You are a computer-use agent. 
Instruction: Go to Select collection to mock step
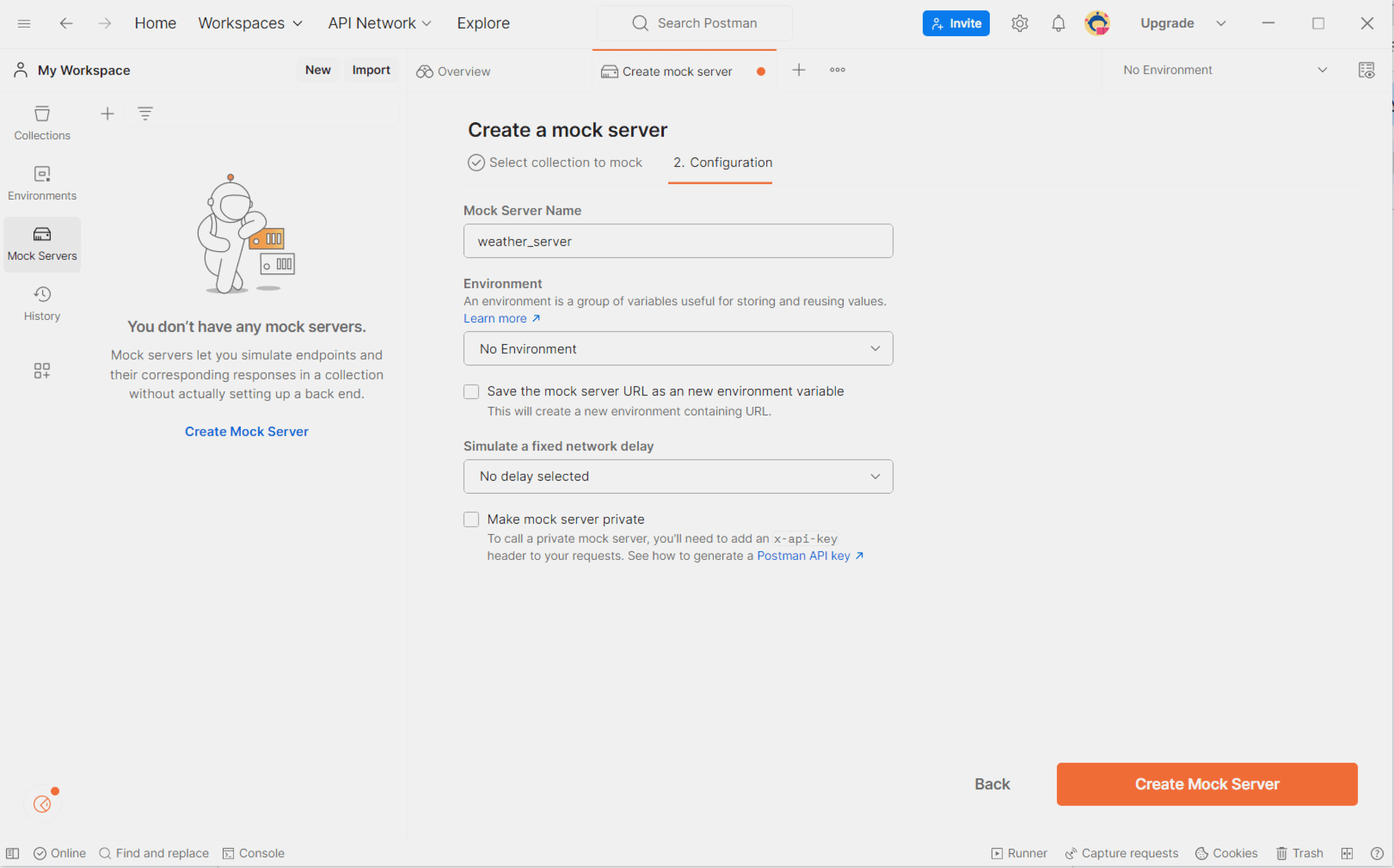(554, 162)
